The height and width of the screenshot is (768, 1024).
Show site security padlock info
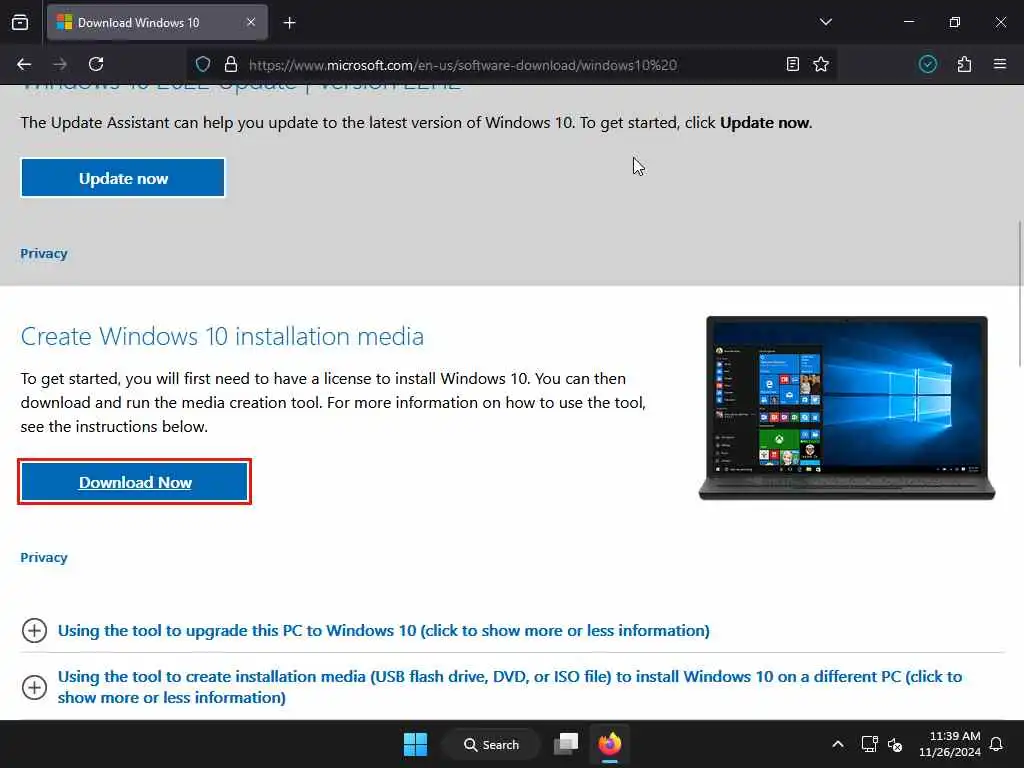pos(231,64)
